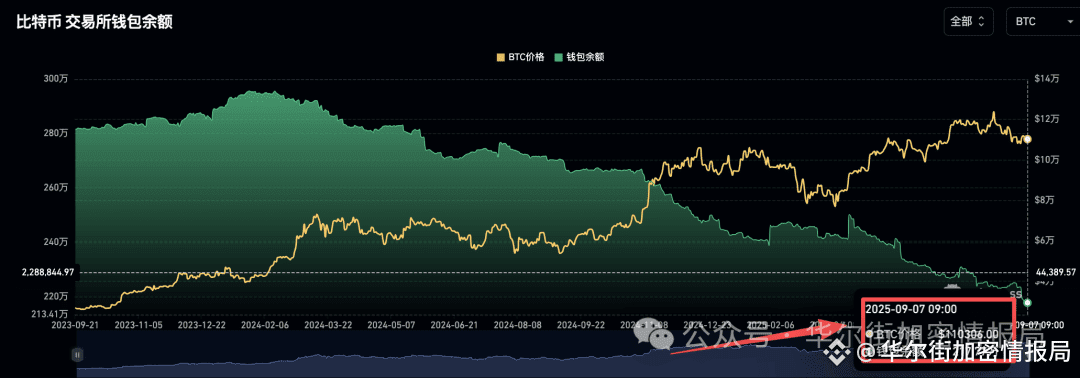Viewport: 1080px width, 378px height.
Task: Toggle the BTC价格 legend series
Action: [x=520, y=57]
